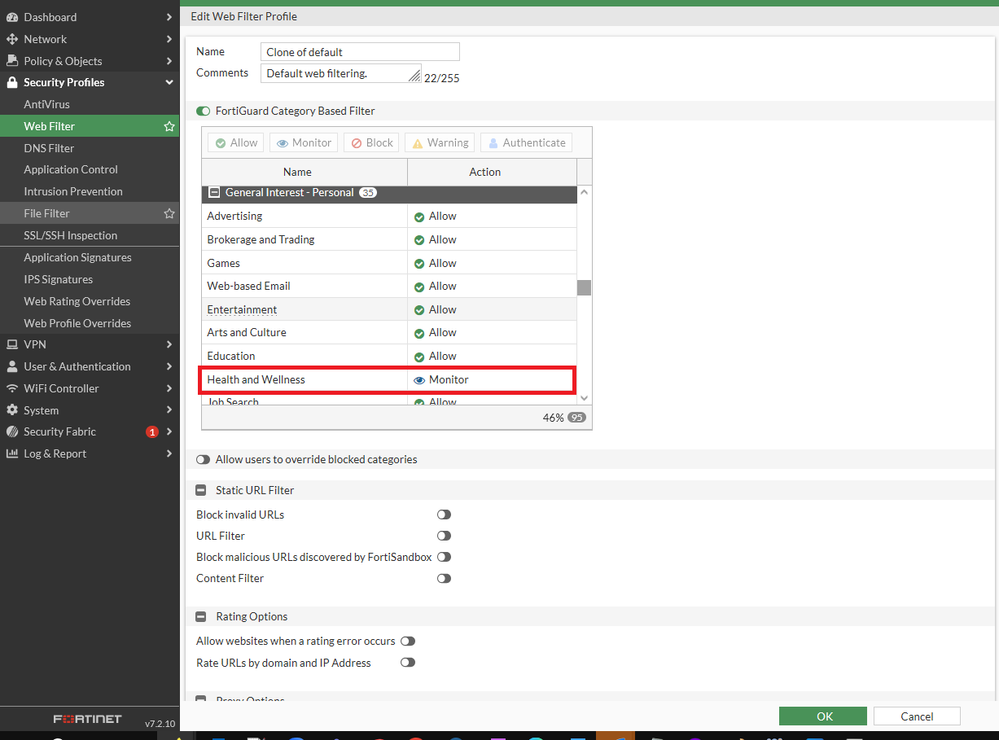Click the Dashboard gauge icon in sidebar
The width and height of the screenshot is (999, 740).
tap(12, 17)
